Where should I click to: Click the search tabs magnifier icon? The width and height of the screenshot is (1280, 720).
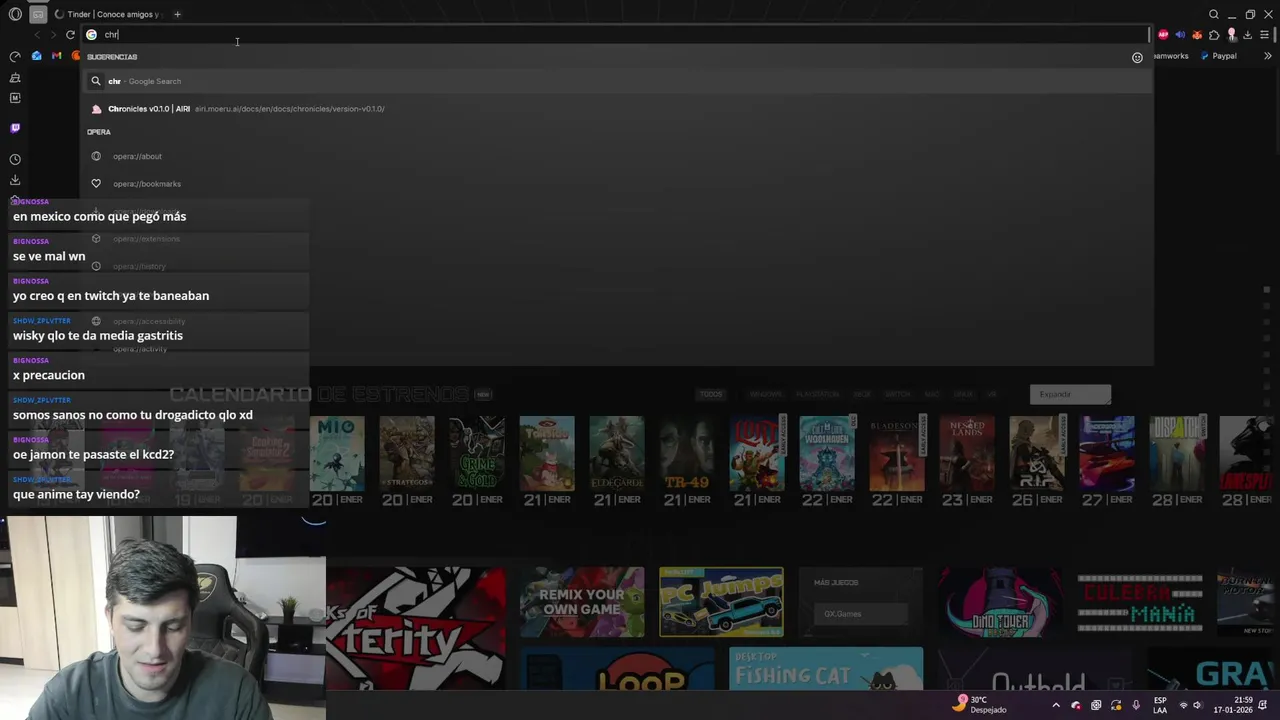coord(1214,14)
